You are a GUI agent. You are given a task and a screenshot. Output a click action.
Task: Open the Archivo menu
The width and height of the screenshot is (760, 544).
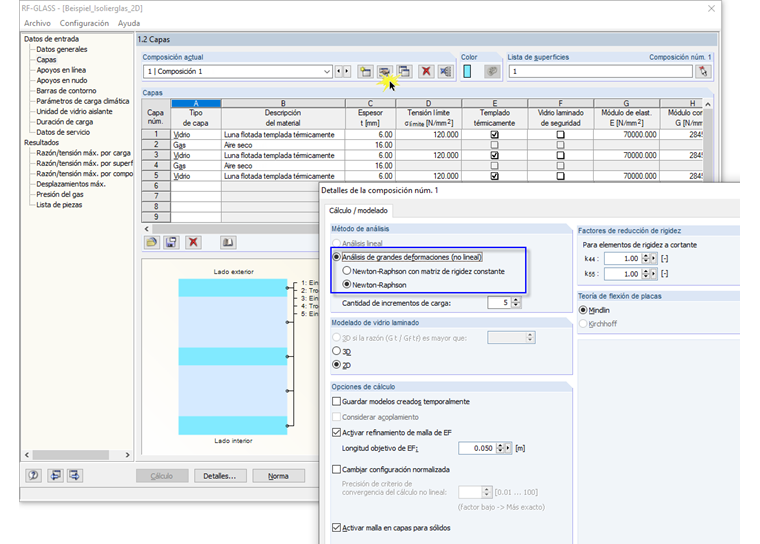tap(37, 23)
